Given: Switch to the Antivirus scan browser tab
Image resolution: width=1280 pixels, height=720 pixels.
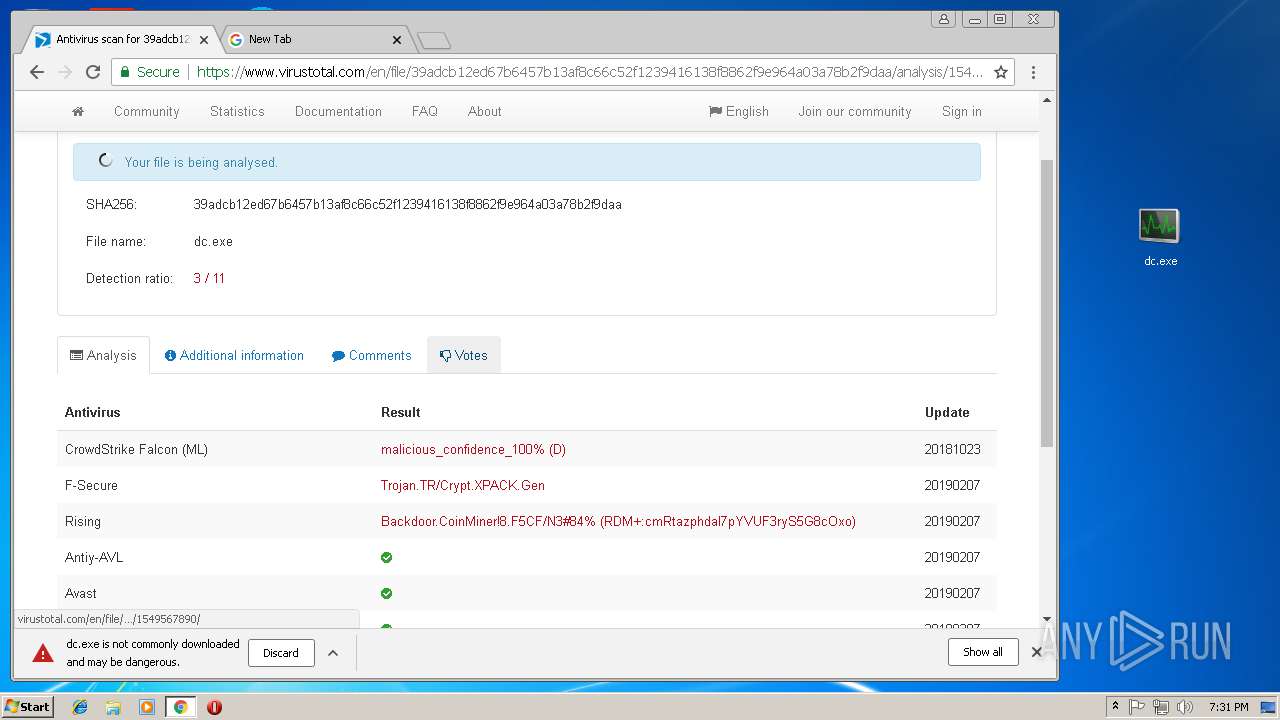Looking at the screenshot, I should coord(120,40).
